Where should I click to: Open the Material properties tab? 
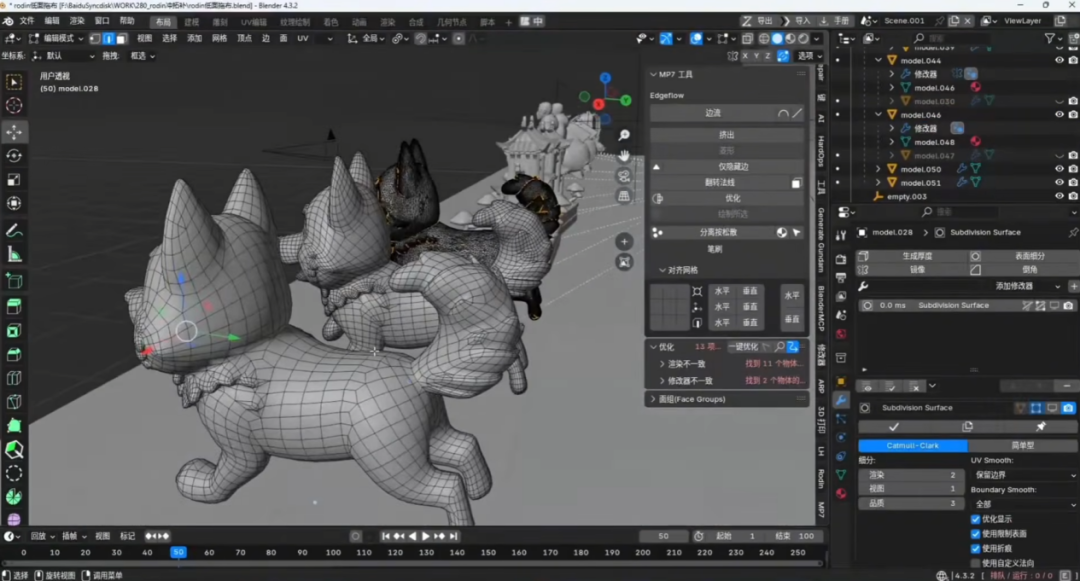[x=841, y=493]
